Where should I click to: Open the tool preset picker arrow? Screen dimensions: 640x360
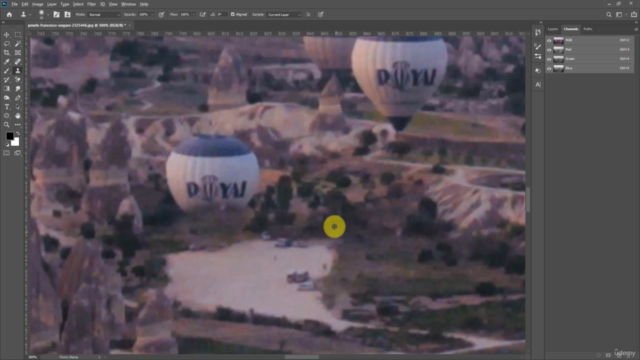[30, 14]
